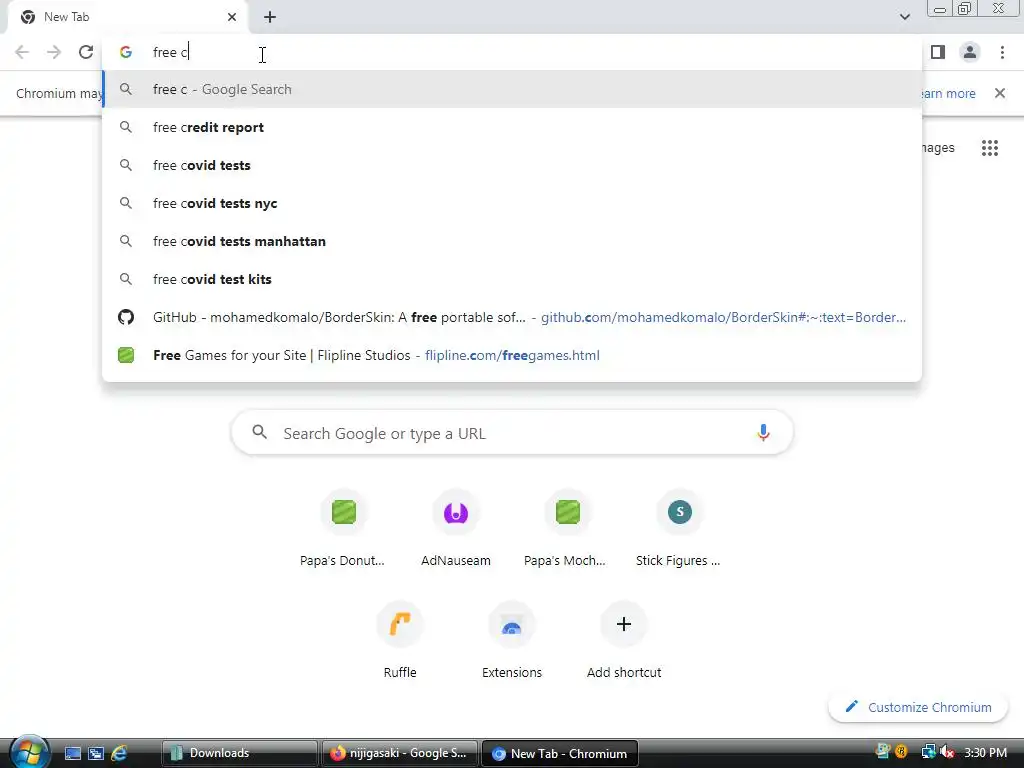
Task: Click the Google icon in the address bar
Action: [126, 52]
